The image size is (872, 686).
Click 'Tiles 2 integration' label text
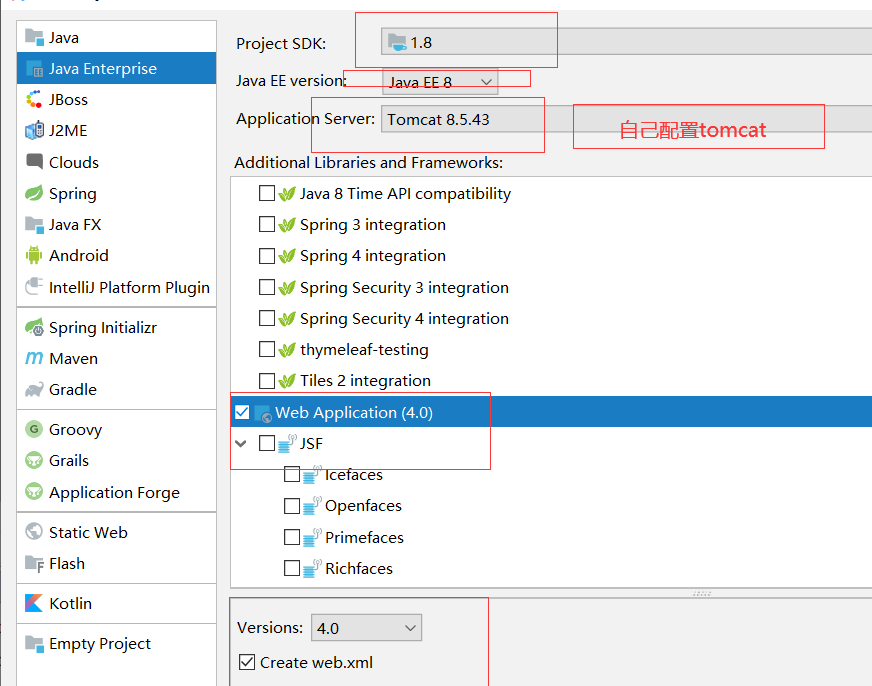(365, 381)
